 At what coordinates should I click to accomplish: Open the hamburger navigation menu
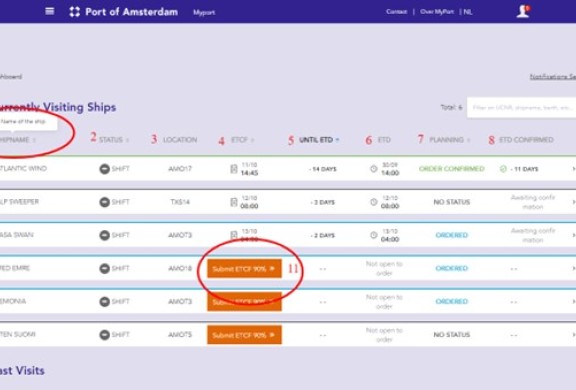point(50,11)
